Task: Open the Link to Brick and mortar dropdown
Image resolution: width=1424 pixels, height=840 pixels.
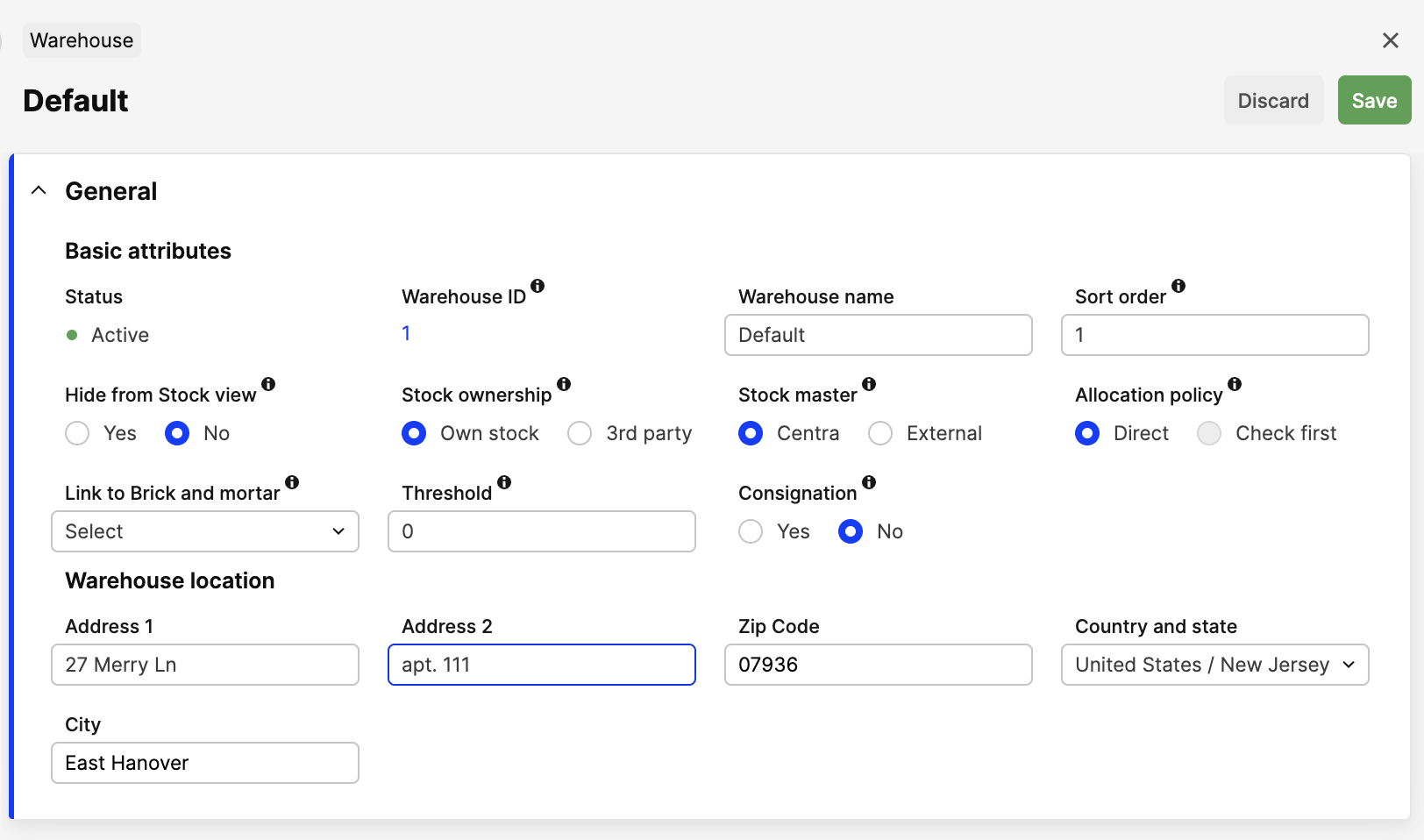Action: (x=204, y=531)
